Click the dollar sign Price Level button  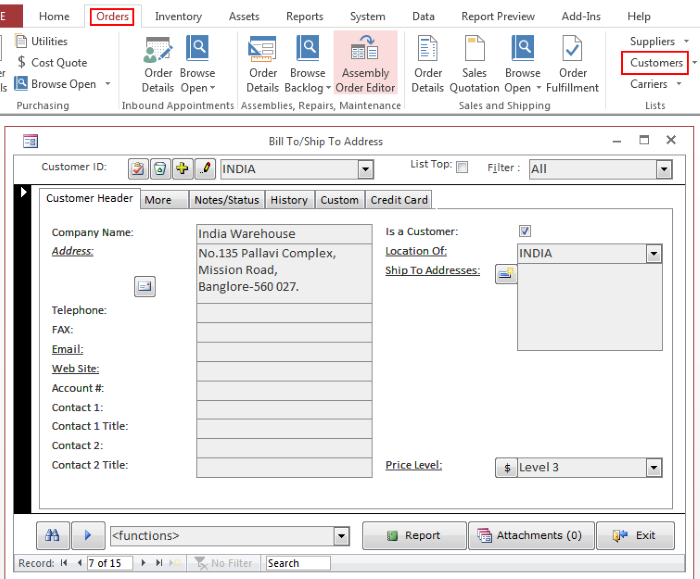click(507, 468)
